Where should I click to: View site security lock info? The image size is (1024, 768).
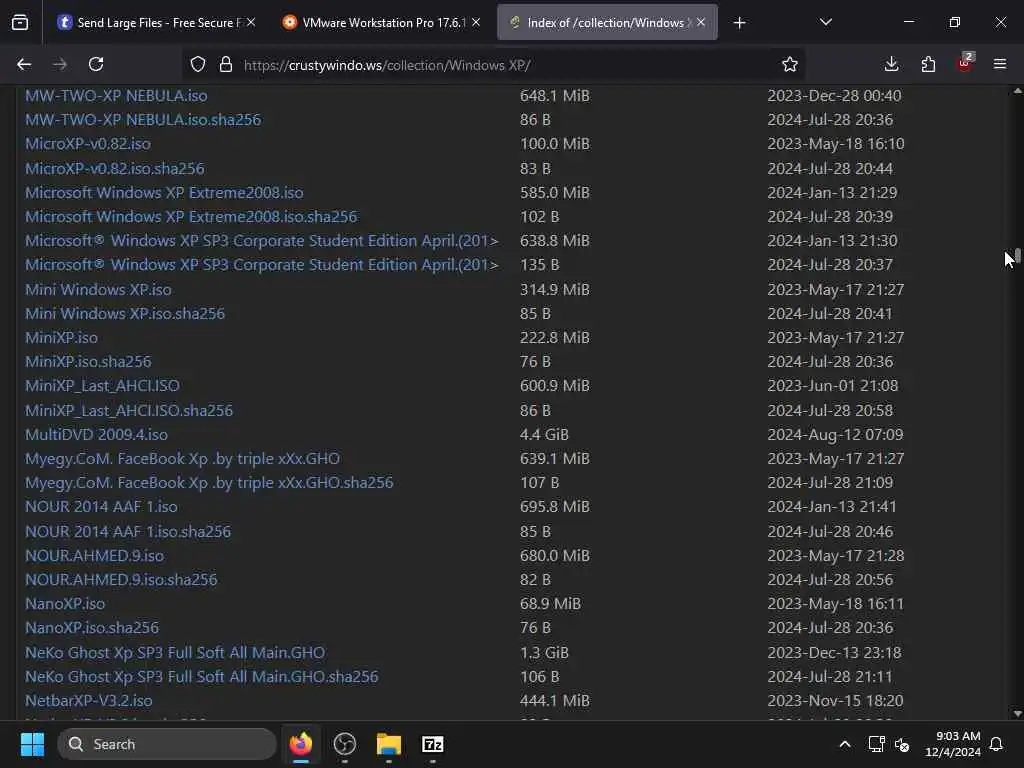pos(226,64)
